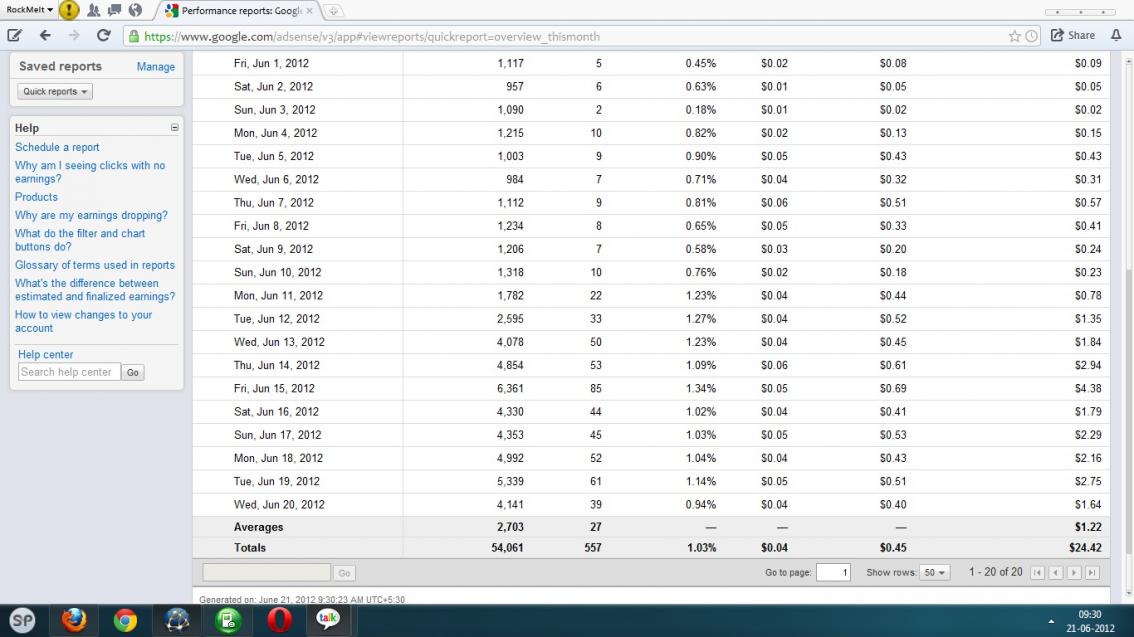
Task: Click the 'Wed, Jun 20, 2012' date cell
Action: [x=279, y=505]
